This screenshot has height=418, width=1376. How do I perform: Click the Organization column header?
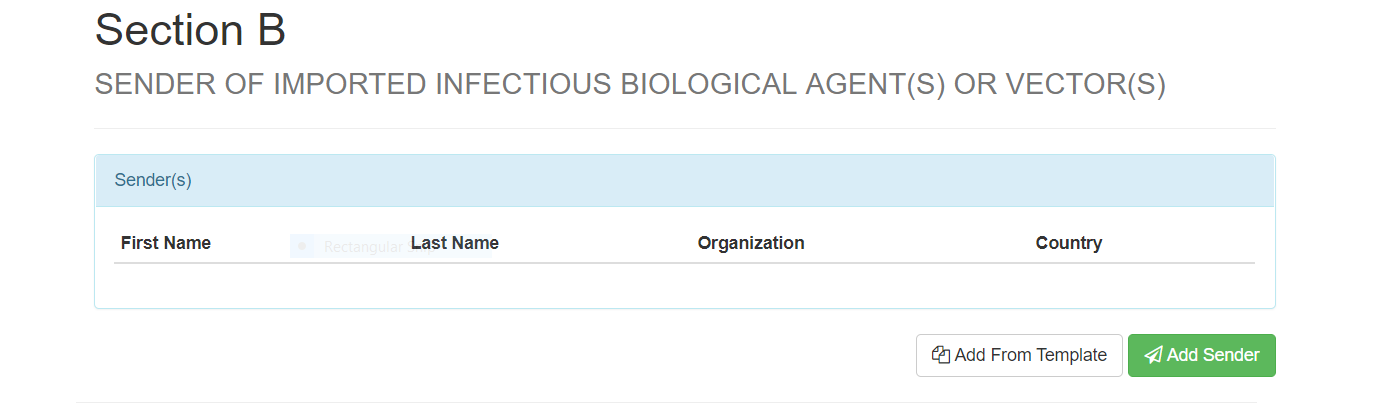(x=750, y=243)
